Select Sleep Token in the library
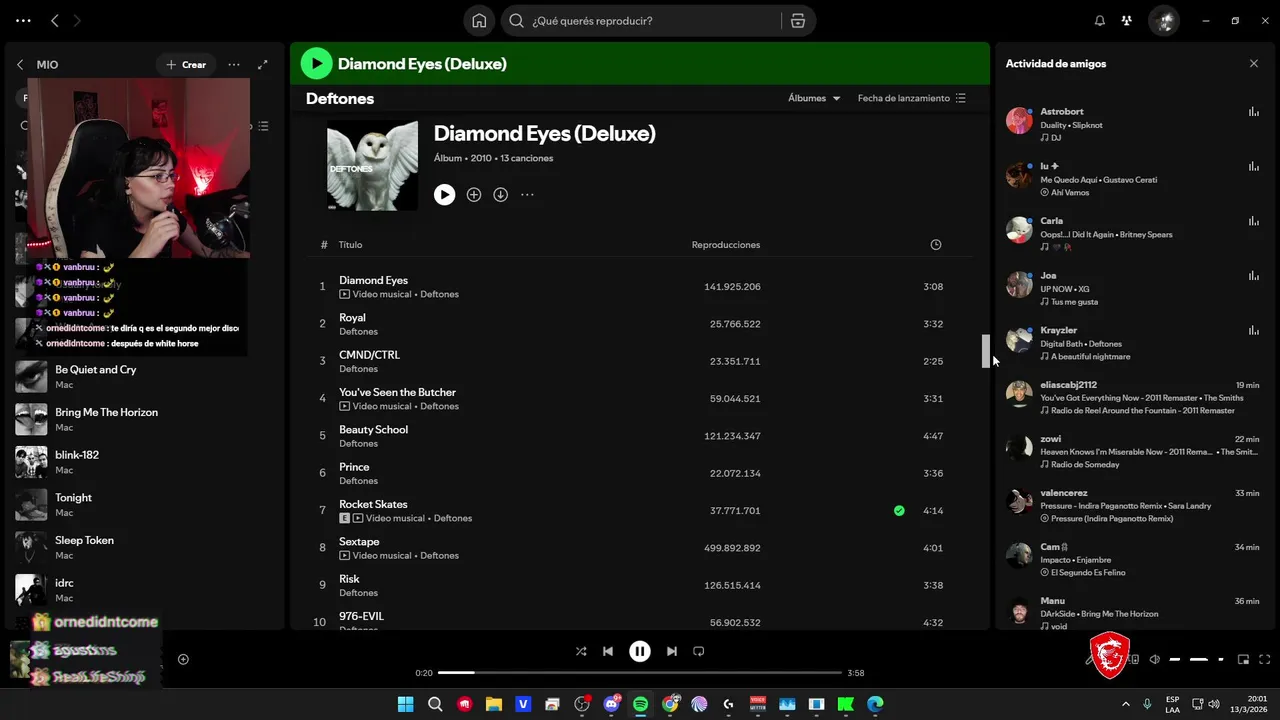The image size is (1280, 720). click(144, 547)
